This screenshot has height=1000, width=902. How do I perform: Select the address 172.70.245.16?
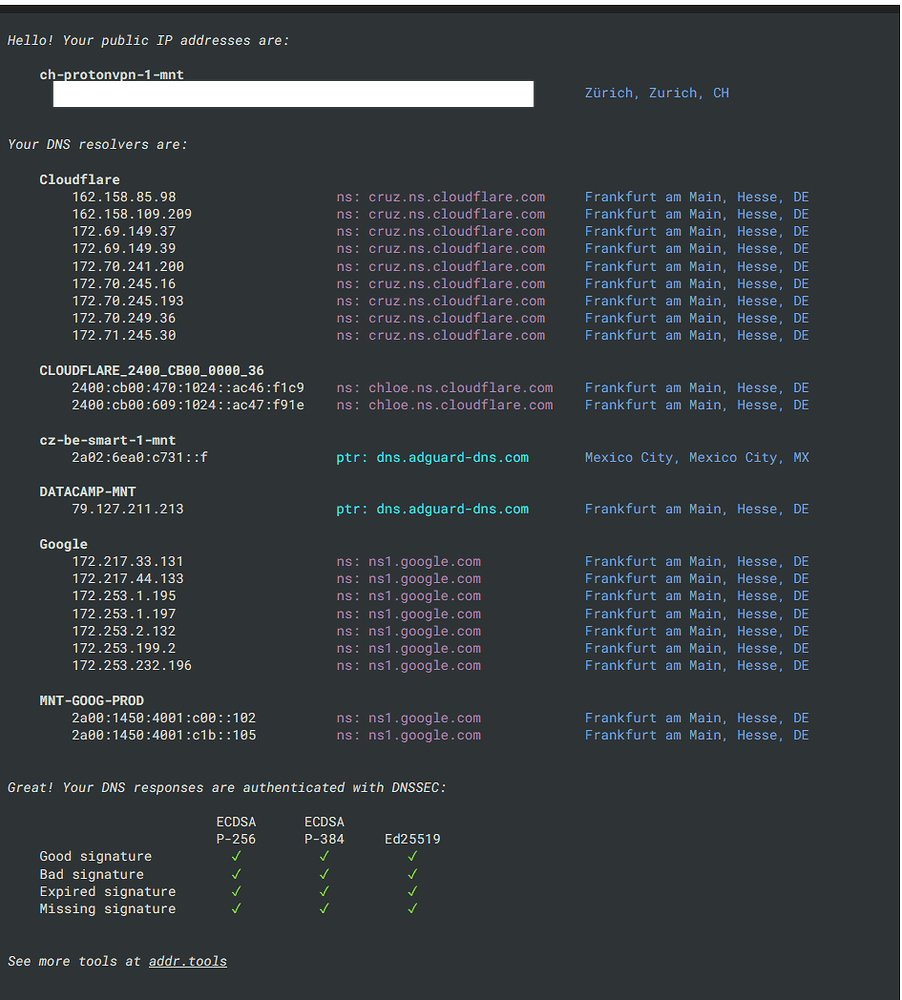pyautogui.click(x=124, y=284)
